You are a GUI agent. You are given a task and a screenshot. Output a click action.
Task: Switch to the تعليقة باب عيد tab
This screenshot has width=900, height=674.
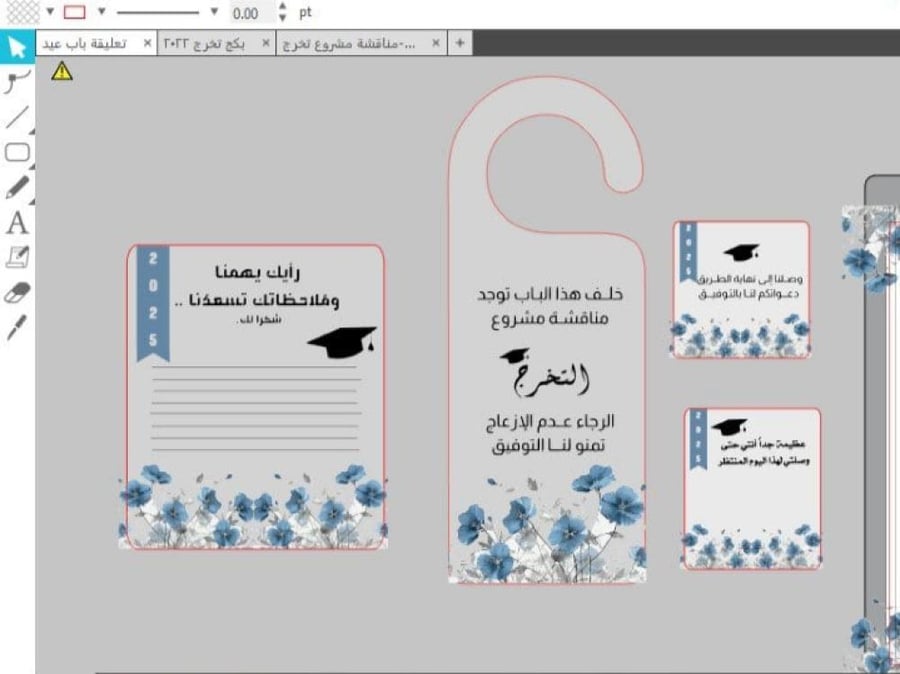pyautogui.click(x=85, y=44)
